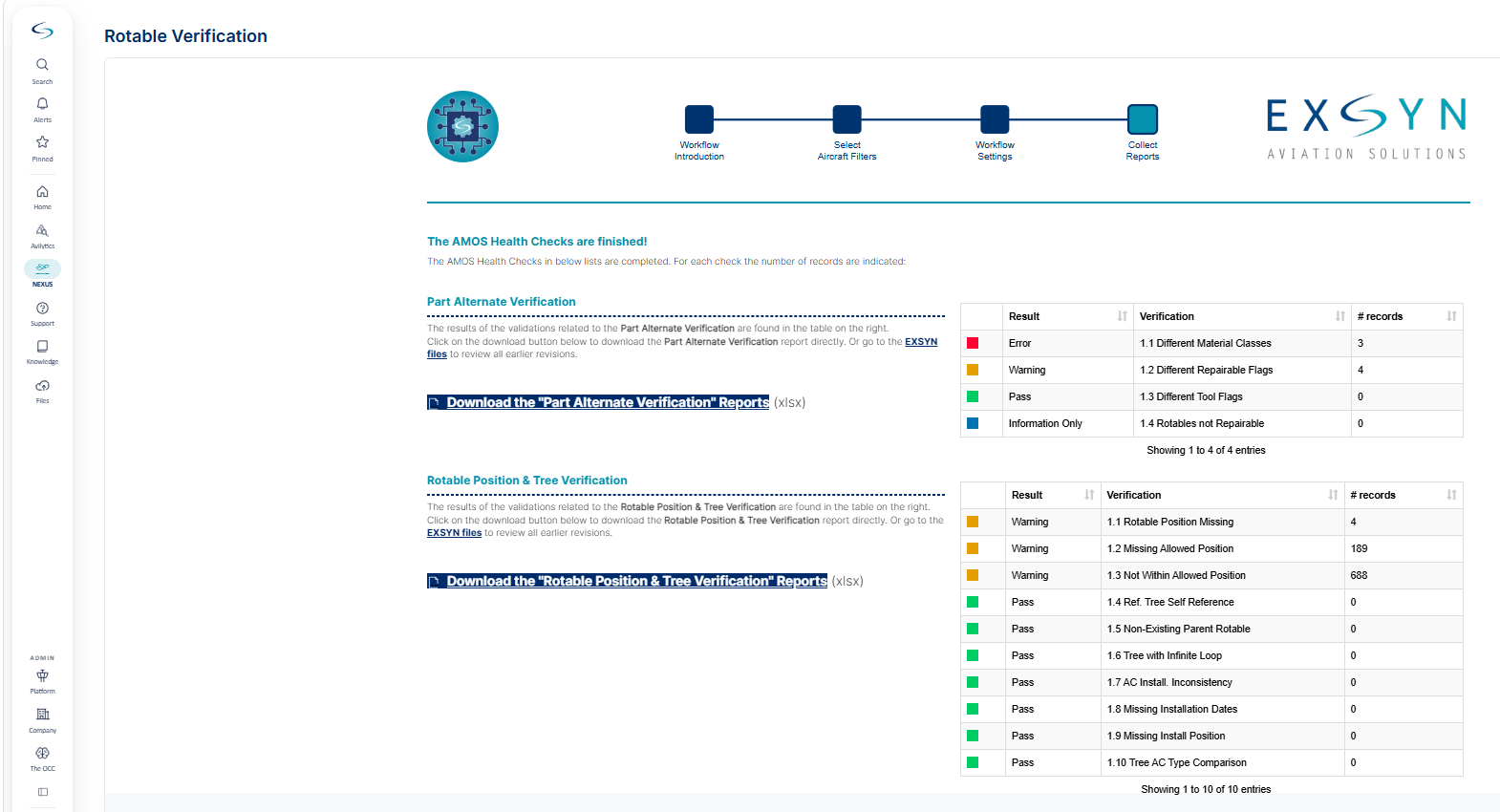Download the Part Alternate Verification reports
Image resolution: width=1500 pixels, height=812 pixels.
(598, 402)
